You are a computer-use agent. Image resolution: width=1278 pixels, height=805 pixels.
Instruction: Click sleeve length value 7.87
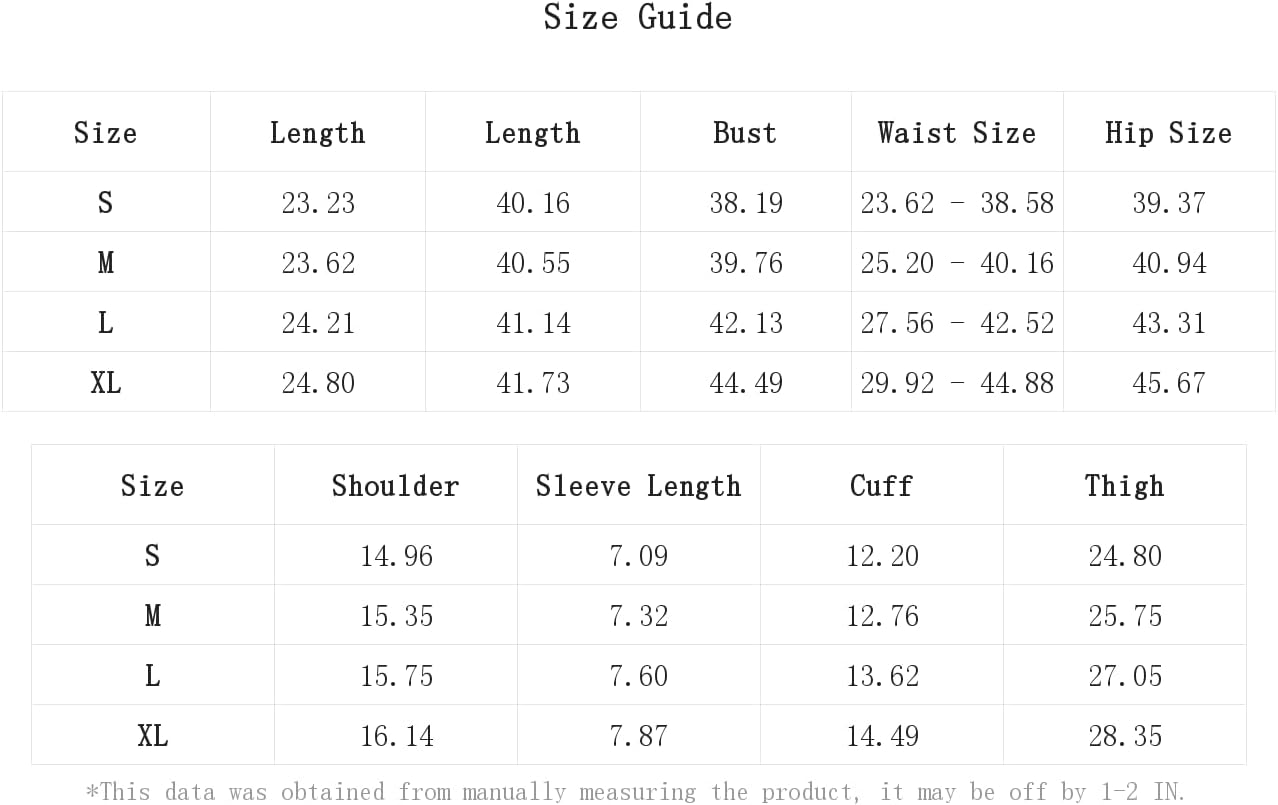[638, 736]
